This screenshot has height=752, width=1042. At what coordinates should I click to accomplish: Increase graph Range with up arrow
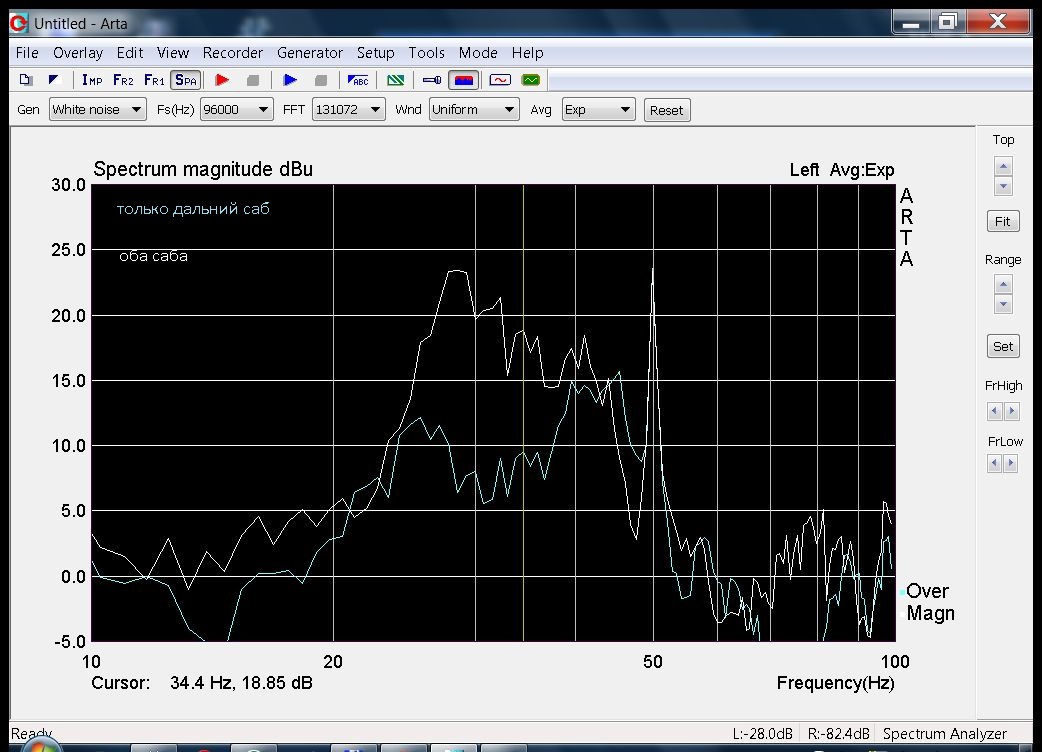1003,284
